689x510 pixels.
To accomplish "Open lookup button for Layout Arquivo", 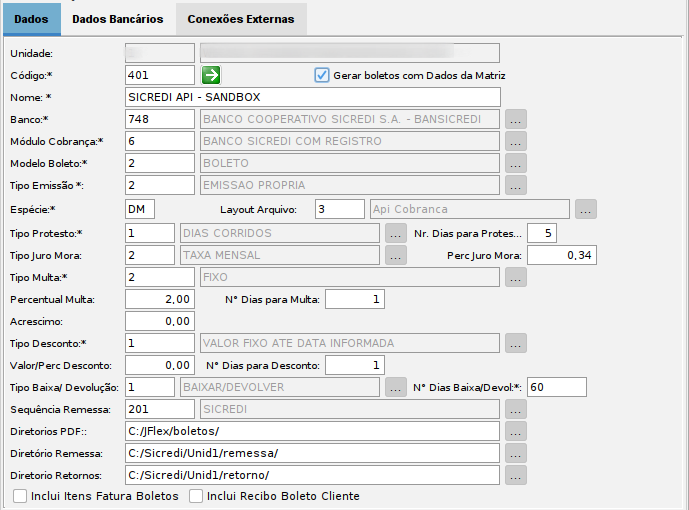I will (585, 209).
